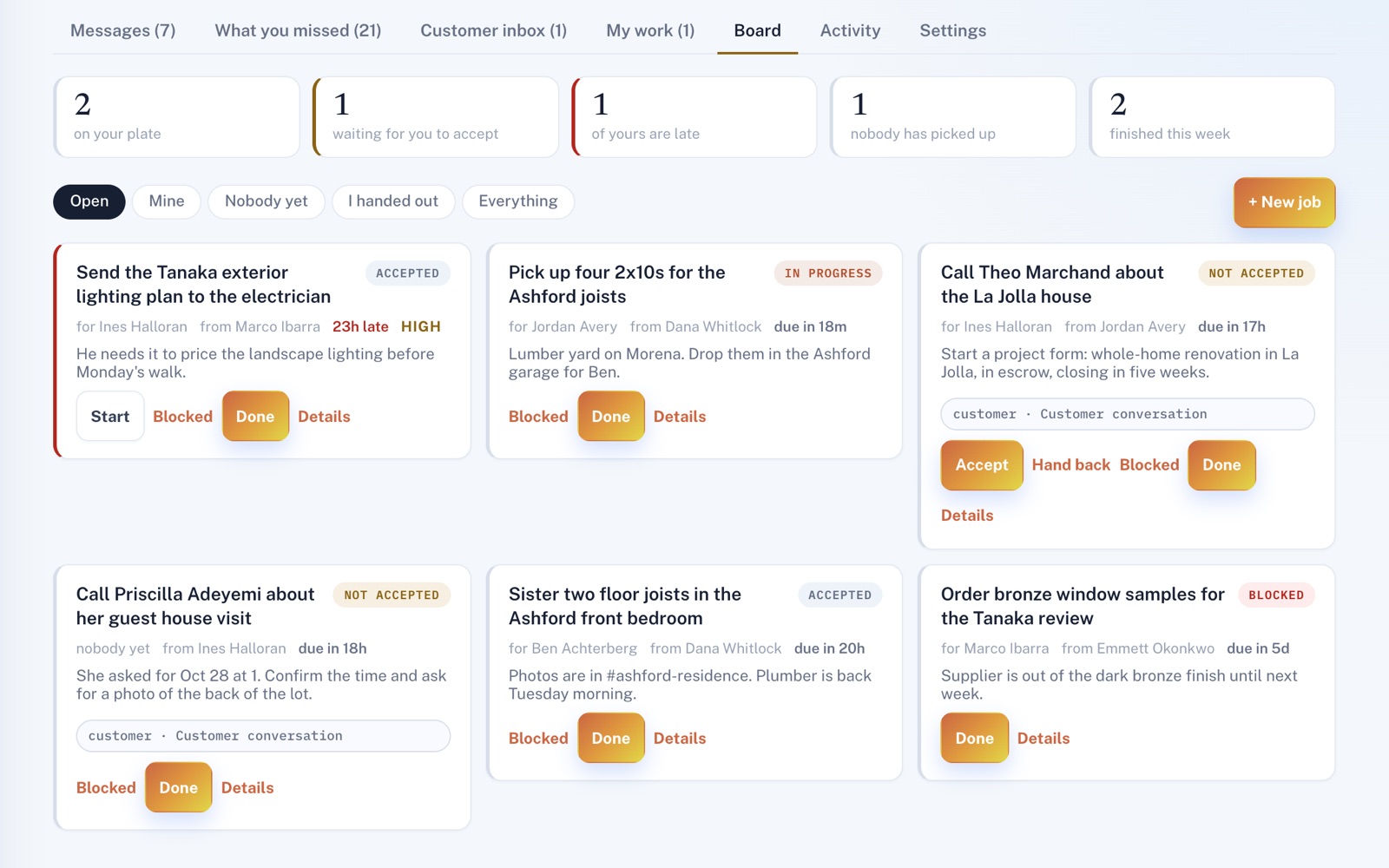Filter jobs by Nobody yet

(x=267, y=201)
